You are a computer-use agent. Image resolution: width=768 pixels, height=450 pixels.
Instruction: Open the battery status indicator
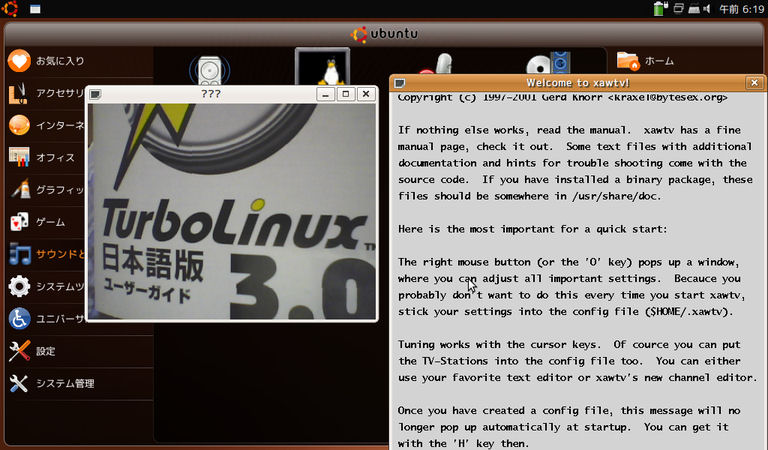click(660, 8)
